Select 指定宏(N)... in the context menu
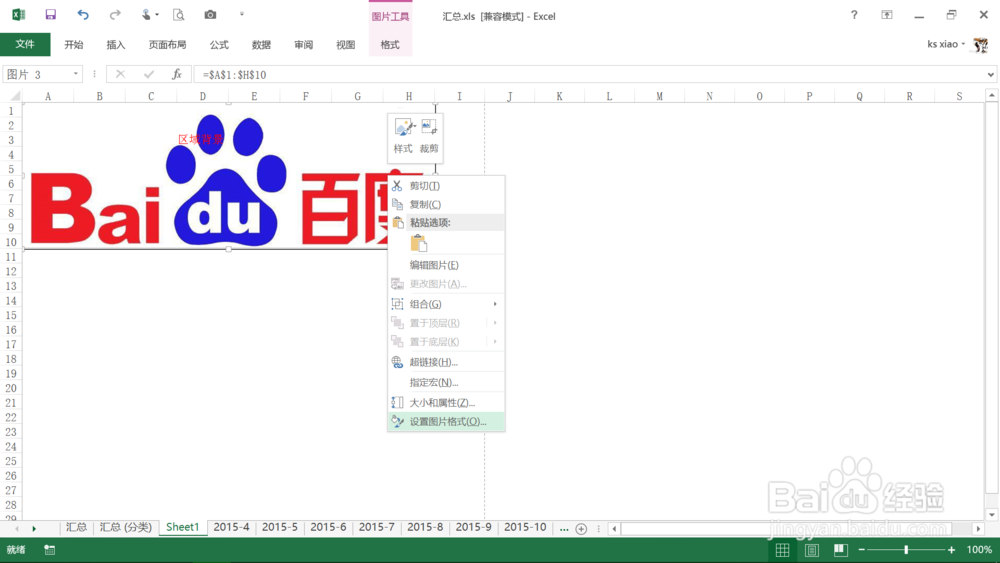This screenshot has width=1000, height=563. click(x=446, y=383)
